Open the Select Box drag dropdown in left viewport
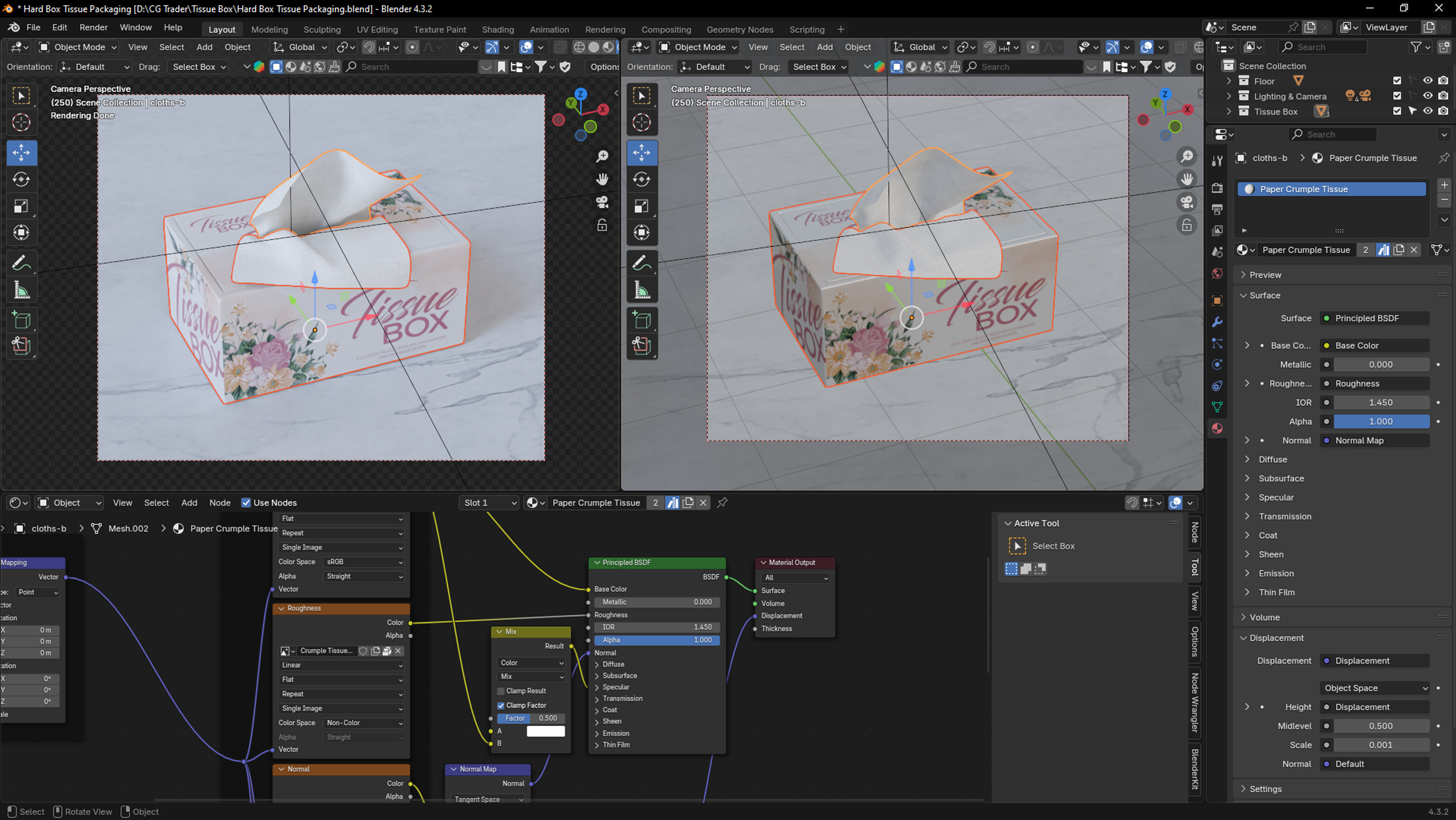 point(199,67)
